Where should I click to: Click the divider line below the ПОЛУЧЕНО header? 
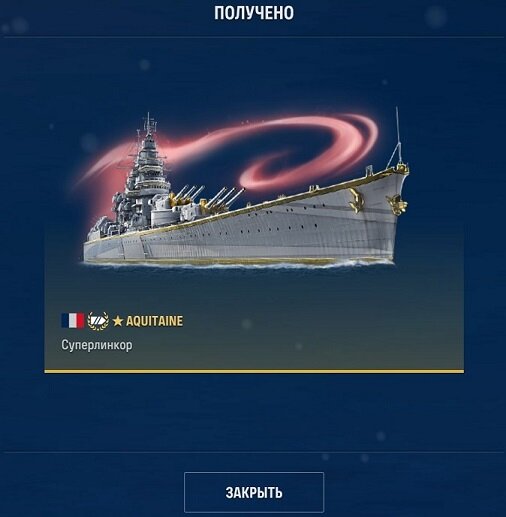(253, 37)
